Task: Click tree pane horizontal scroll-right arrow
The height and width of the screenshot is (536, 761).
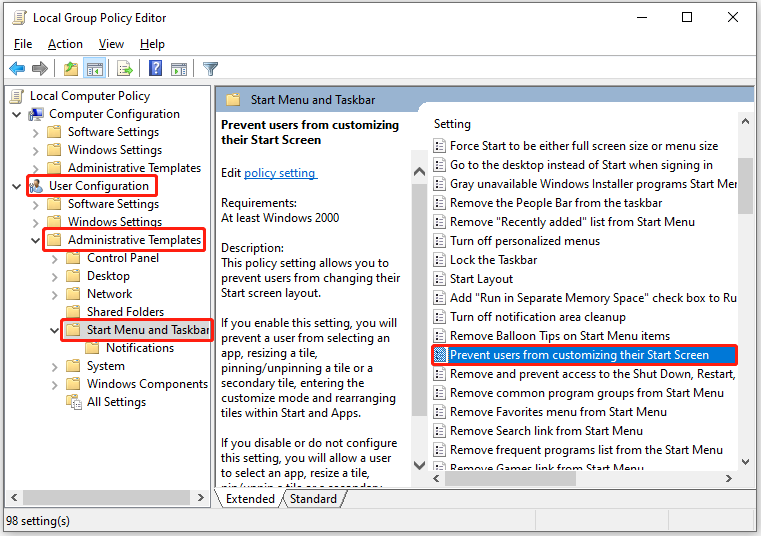Action: [200, 498]
